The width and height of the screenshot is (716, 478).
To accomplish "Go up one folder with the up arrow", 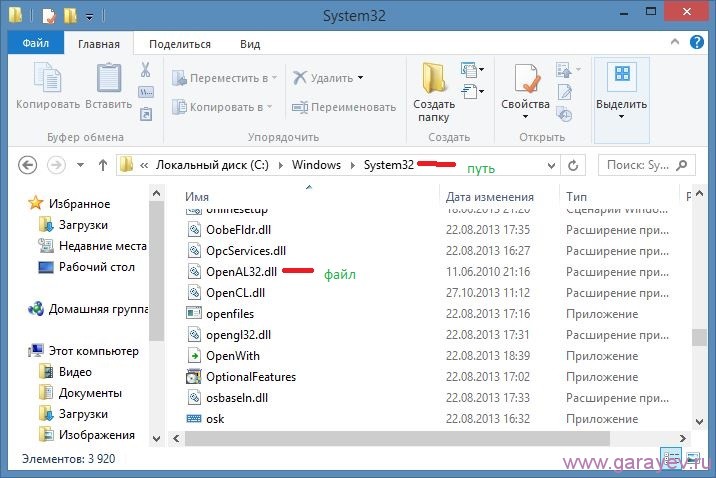I will pyautogui.click(x=103, y=165).
